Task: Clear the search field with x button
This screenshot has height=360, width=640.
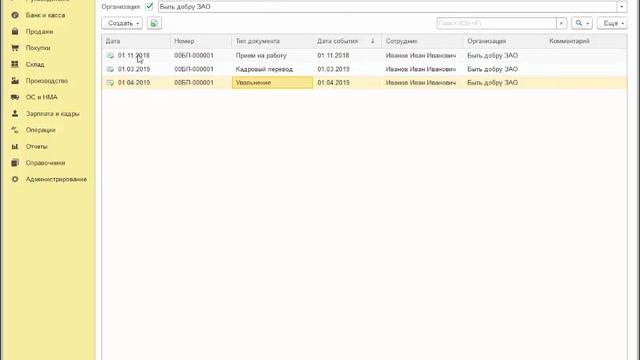Action: coord(561,23)
